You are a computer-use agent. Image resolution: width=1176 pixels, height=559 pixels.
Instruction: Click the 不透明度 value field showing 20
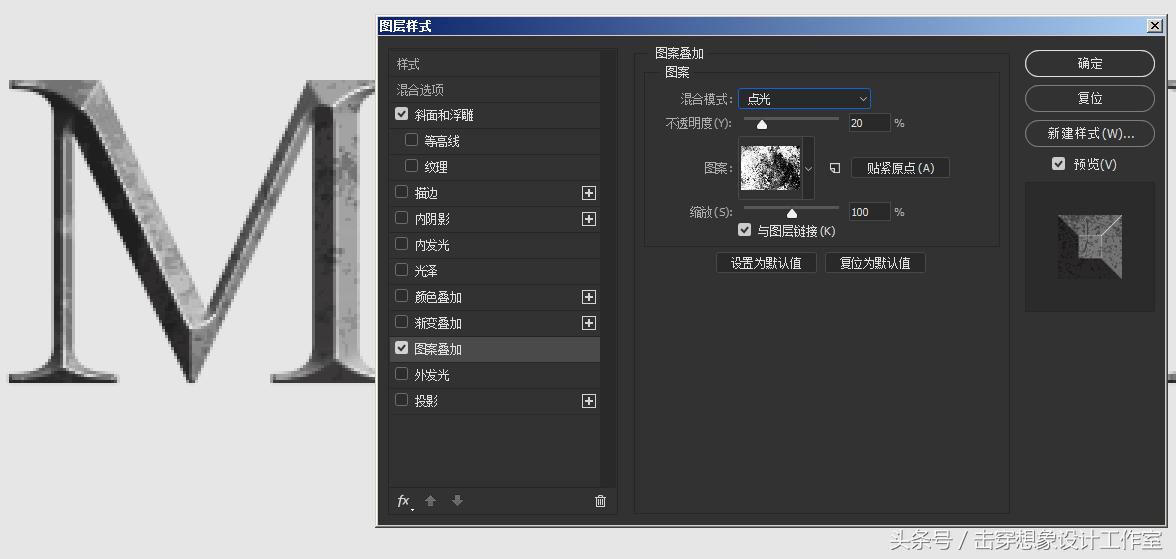pyautogui.click(x=869, y=123)
